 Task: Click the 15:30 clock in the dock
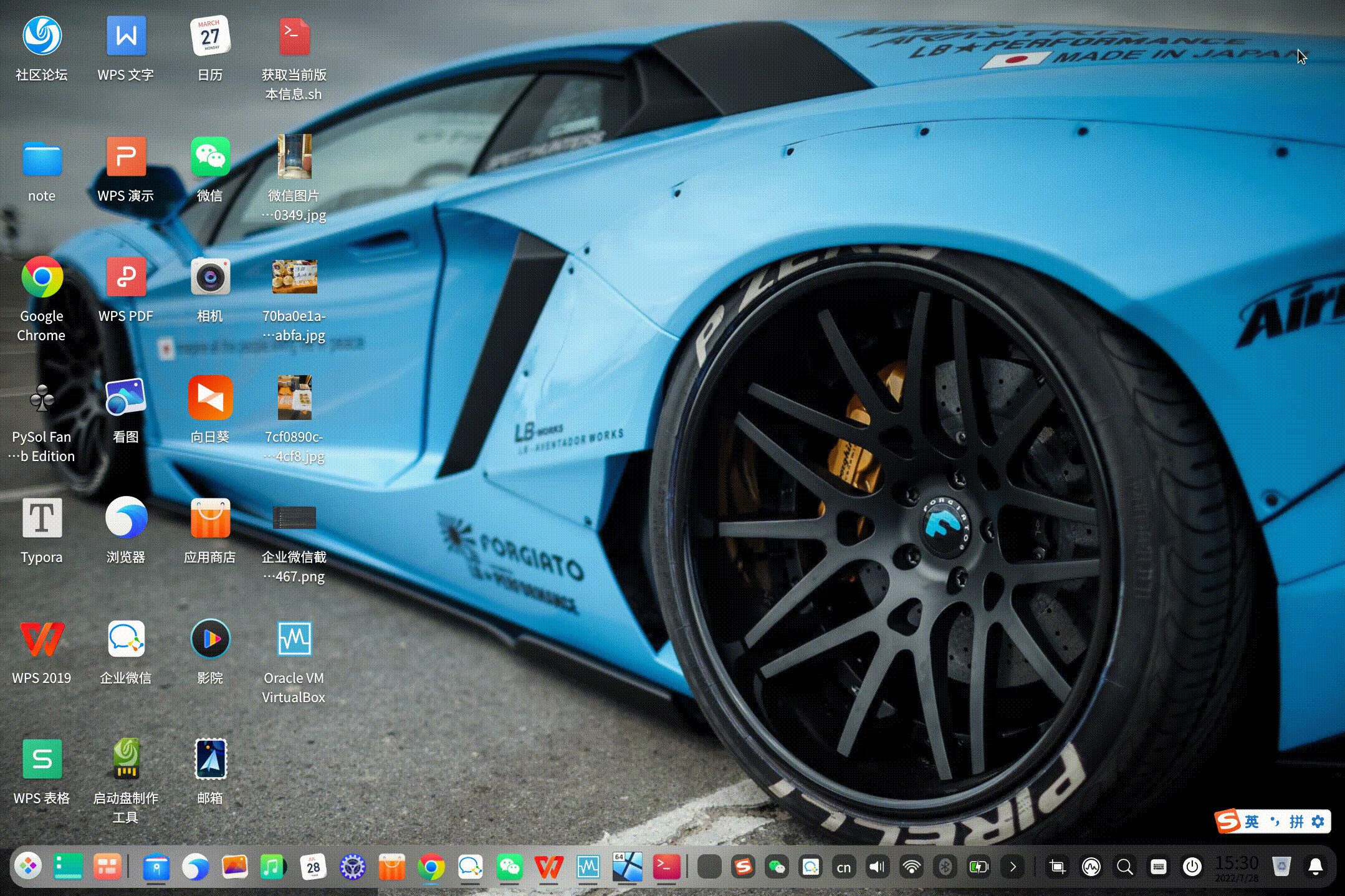click(1237, 865)
